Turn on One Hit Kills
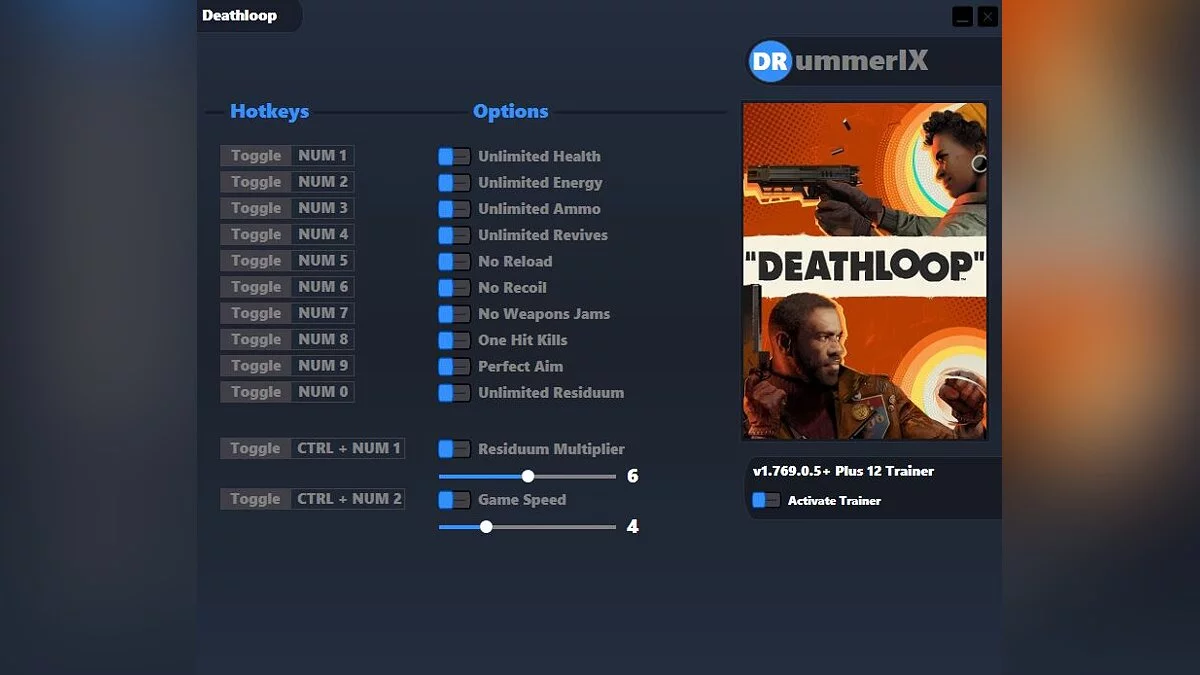Viewport: 1200px width, 675px height. pos(453,340)
